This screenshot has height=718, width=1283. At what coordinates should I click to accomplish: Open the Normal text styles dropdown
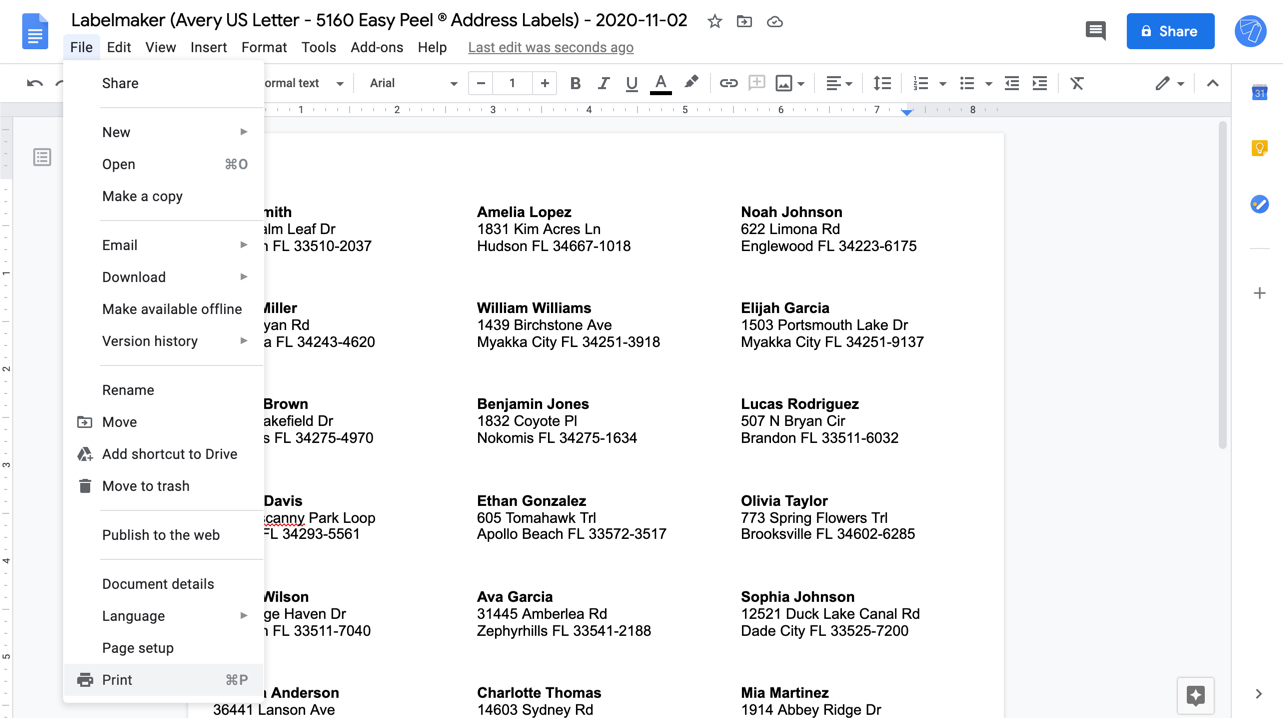point(305,83)
